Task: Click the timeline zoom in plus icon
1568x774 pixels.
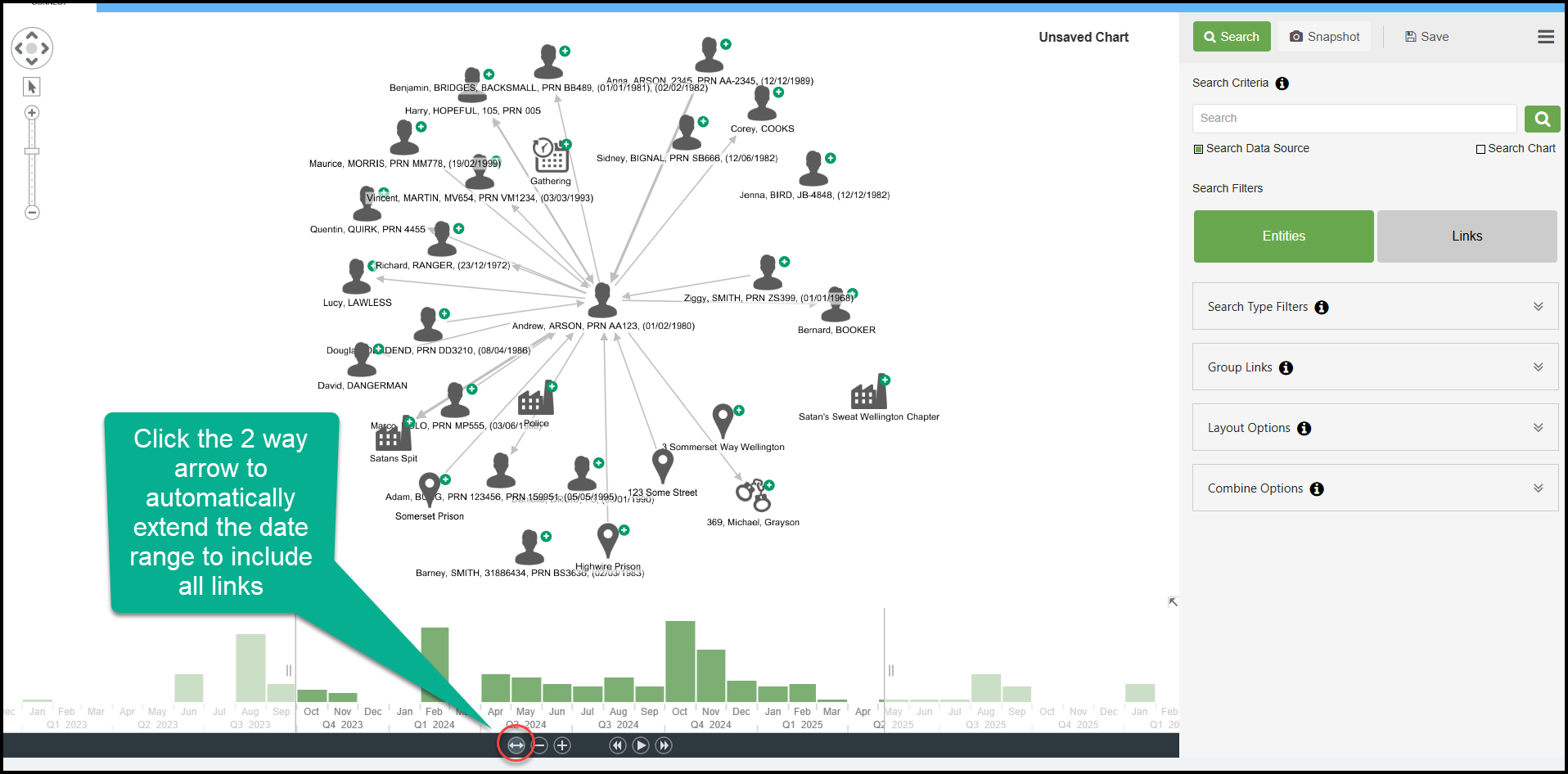Action: click(562, 745)
